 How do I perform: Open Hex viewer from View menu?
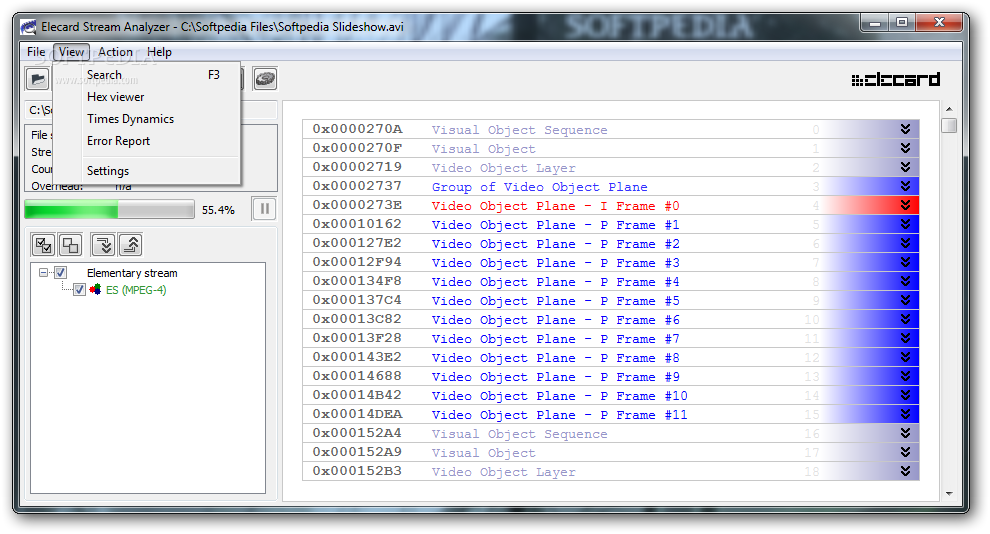[146, 97]
